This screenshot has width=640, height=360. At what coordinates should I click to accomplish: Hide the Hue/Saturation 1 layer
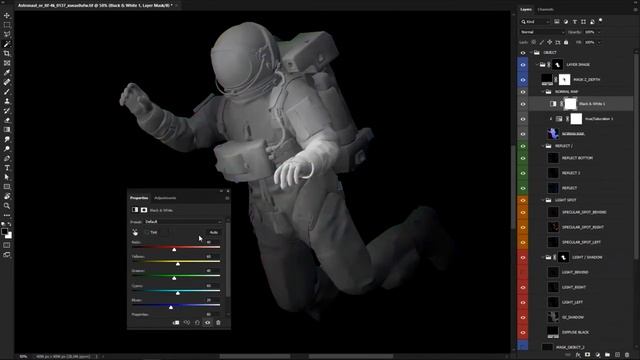pyautogui.click(x=523, y=119)
